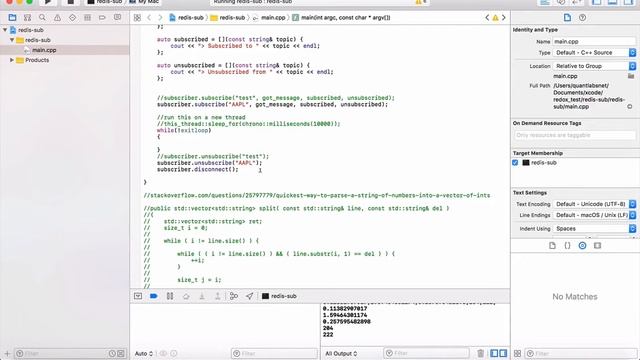Image resolution: width=640 pixels, height=360 pixels.
Task: Expand the Products folder
Action: coord(12,60)
